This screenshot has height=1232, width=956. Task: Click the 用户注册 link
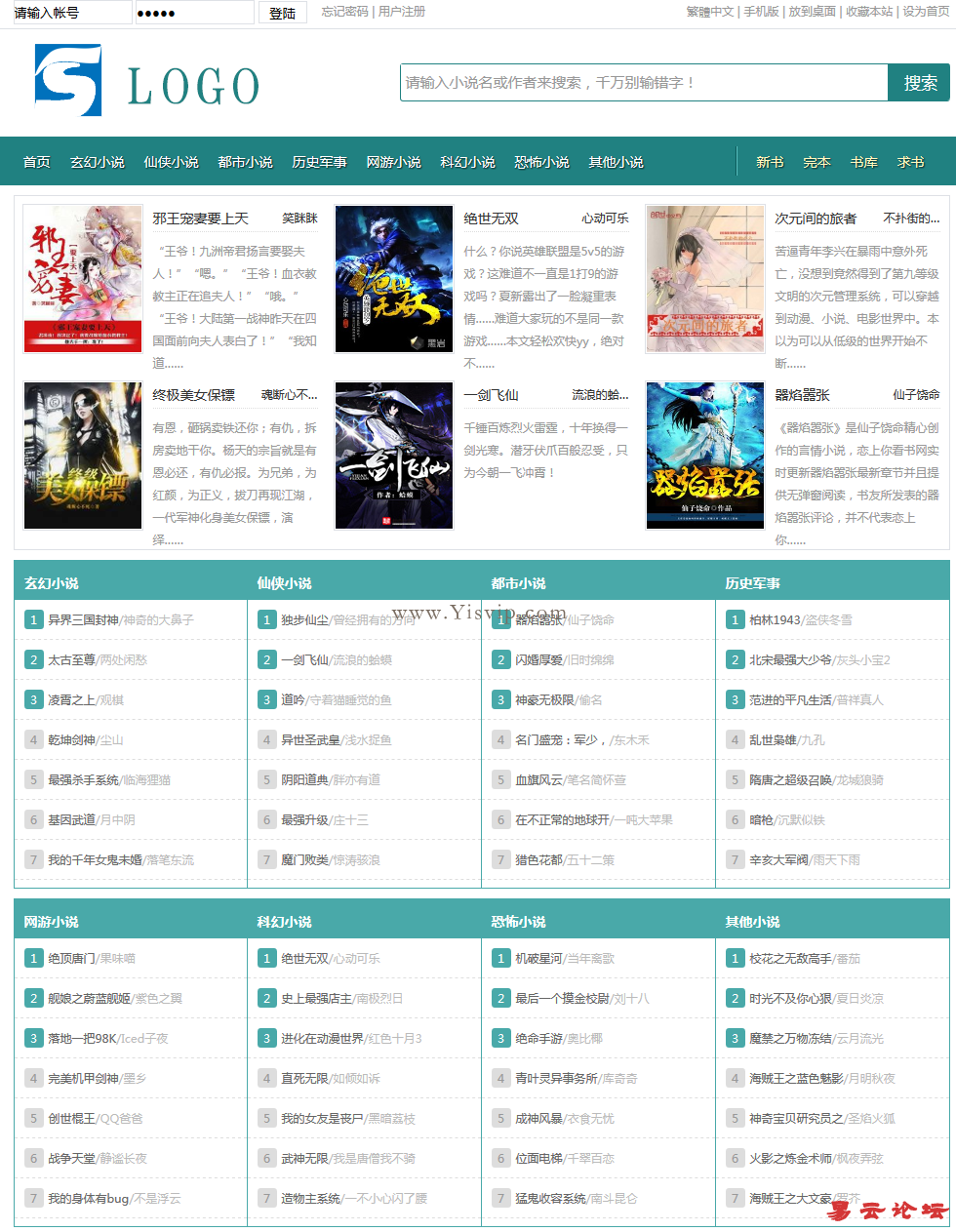pyautogui.click(x=402, y=12)
